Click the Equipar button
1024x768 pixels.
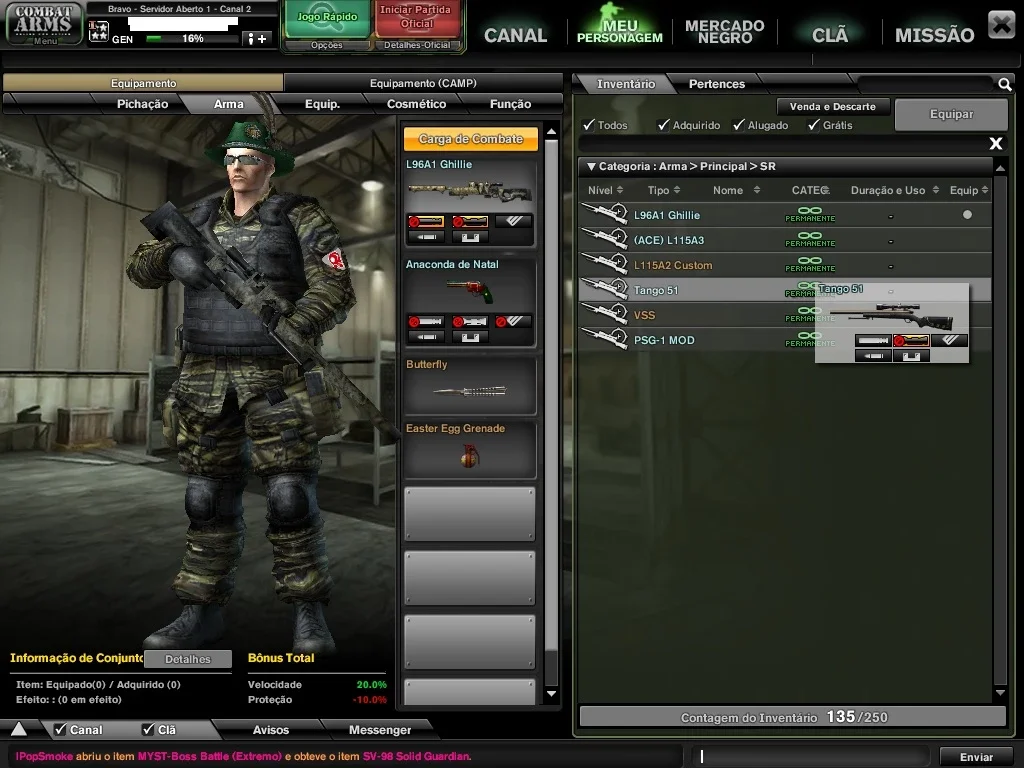951,114
